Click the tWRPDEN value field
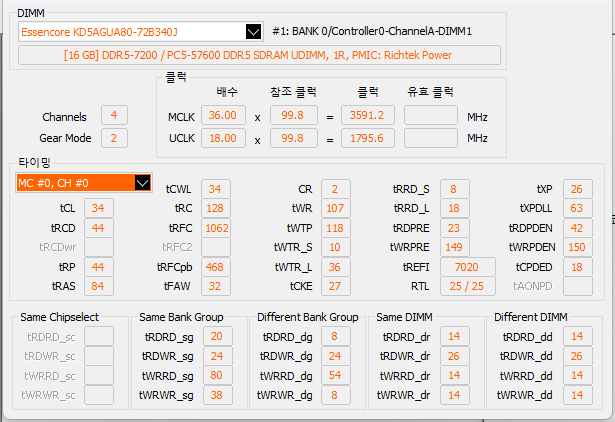 pyautogui.click(x=576, y=247)
